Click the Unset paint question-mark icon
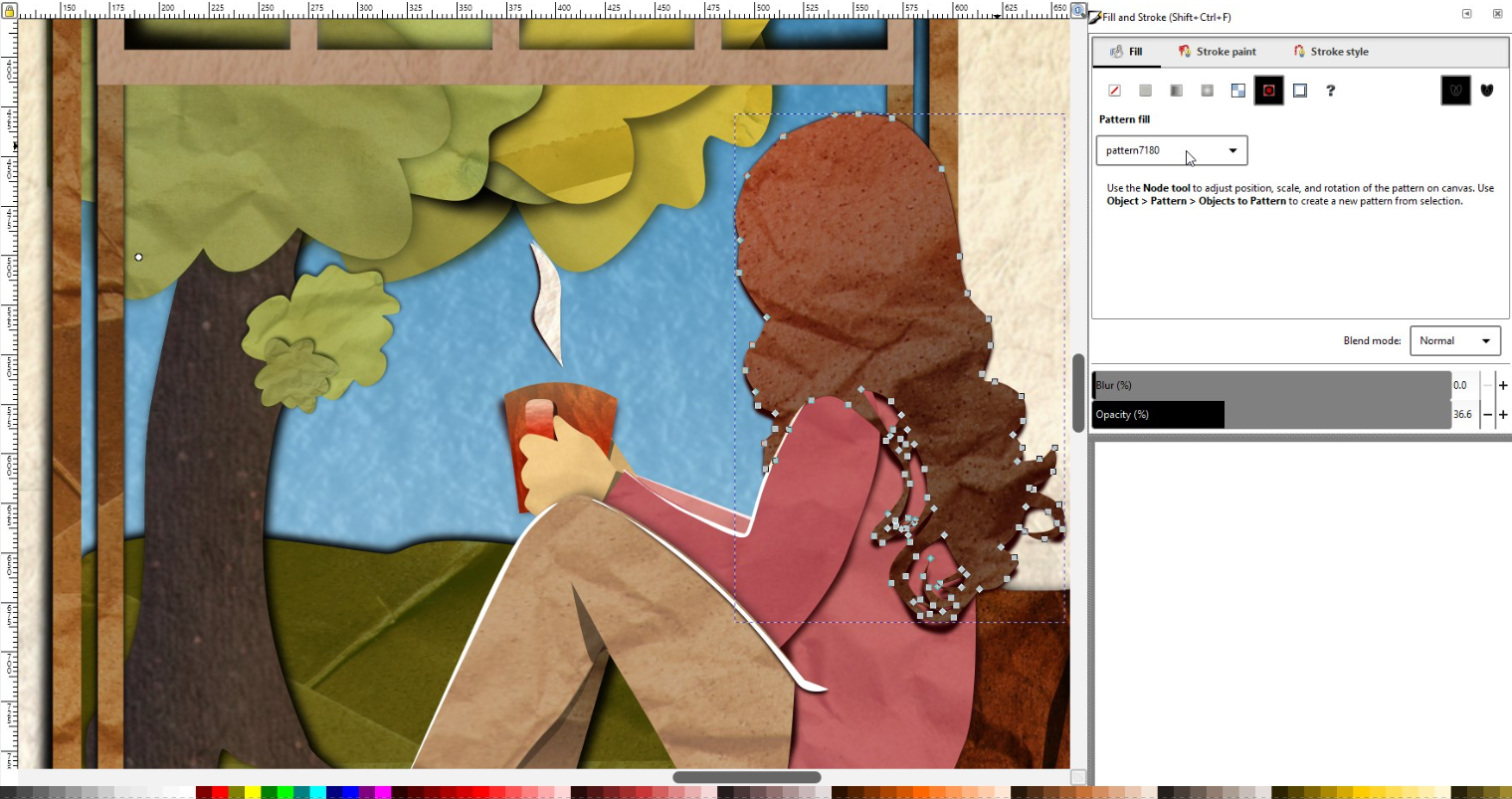This screenshot has height=799, width=1512. point(1330,91)
